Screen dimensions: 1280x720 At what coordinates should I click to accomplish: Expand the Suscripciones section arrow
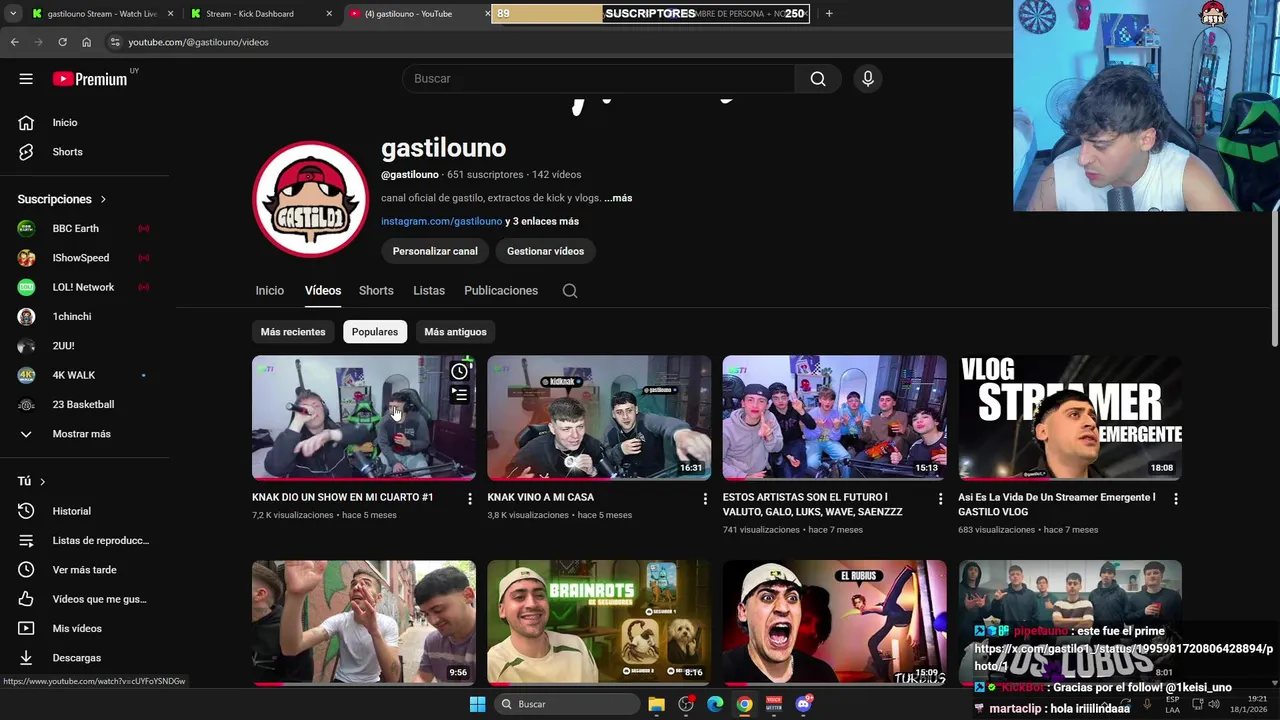click(x=102, y=200)
